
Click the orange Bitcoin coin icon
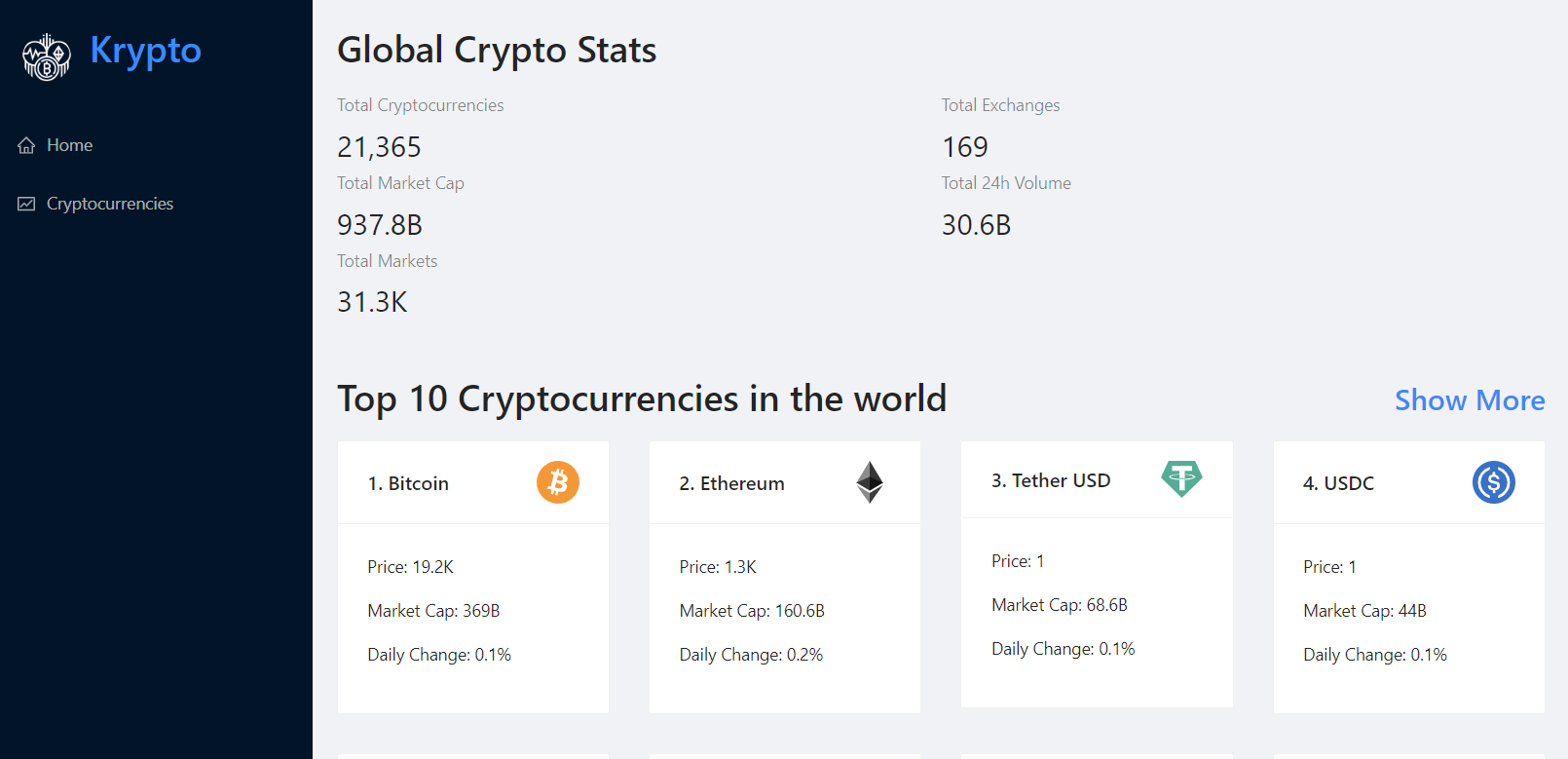(558, 482)
